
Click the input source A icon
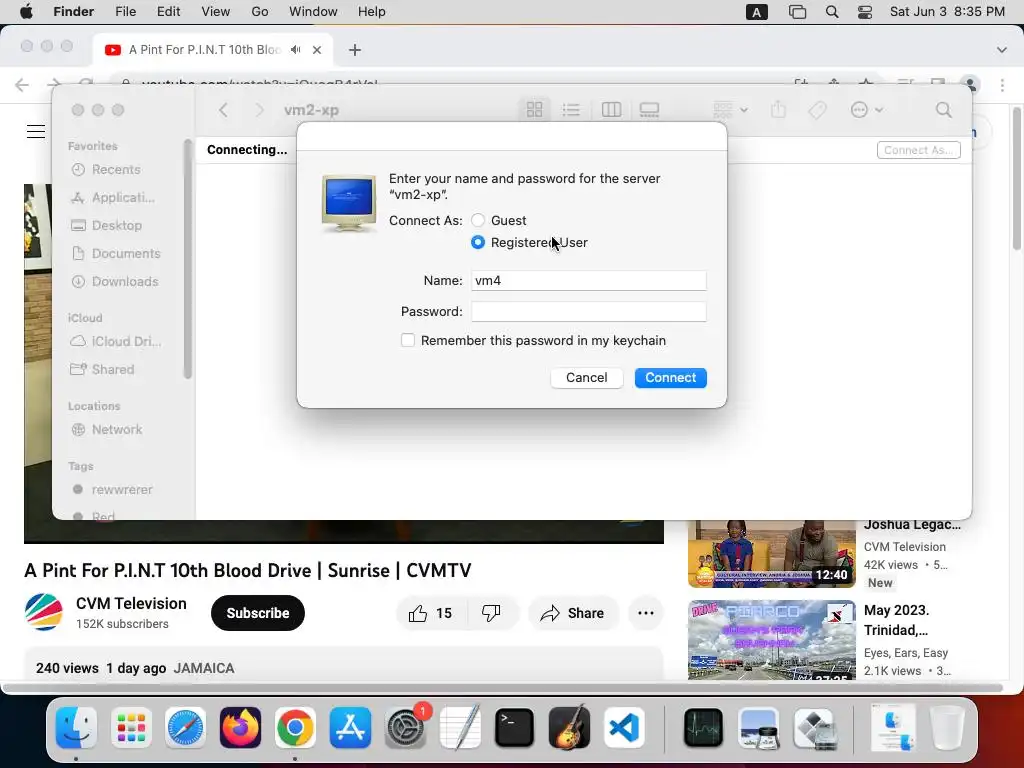point(756,12)
